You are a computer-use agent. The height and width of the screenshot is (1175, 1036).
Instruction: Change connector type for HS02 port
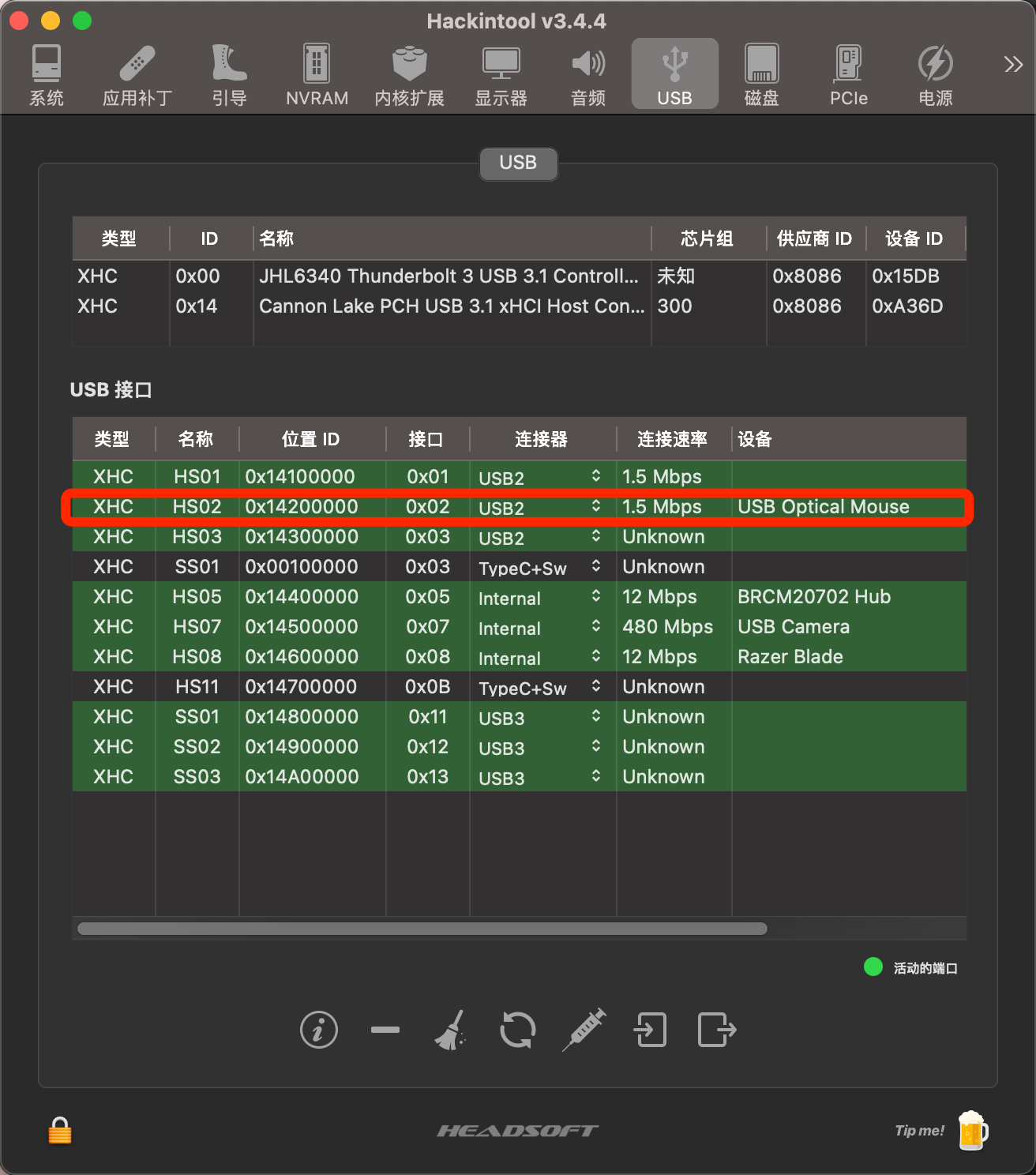542,507
